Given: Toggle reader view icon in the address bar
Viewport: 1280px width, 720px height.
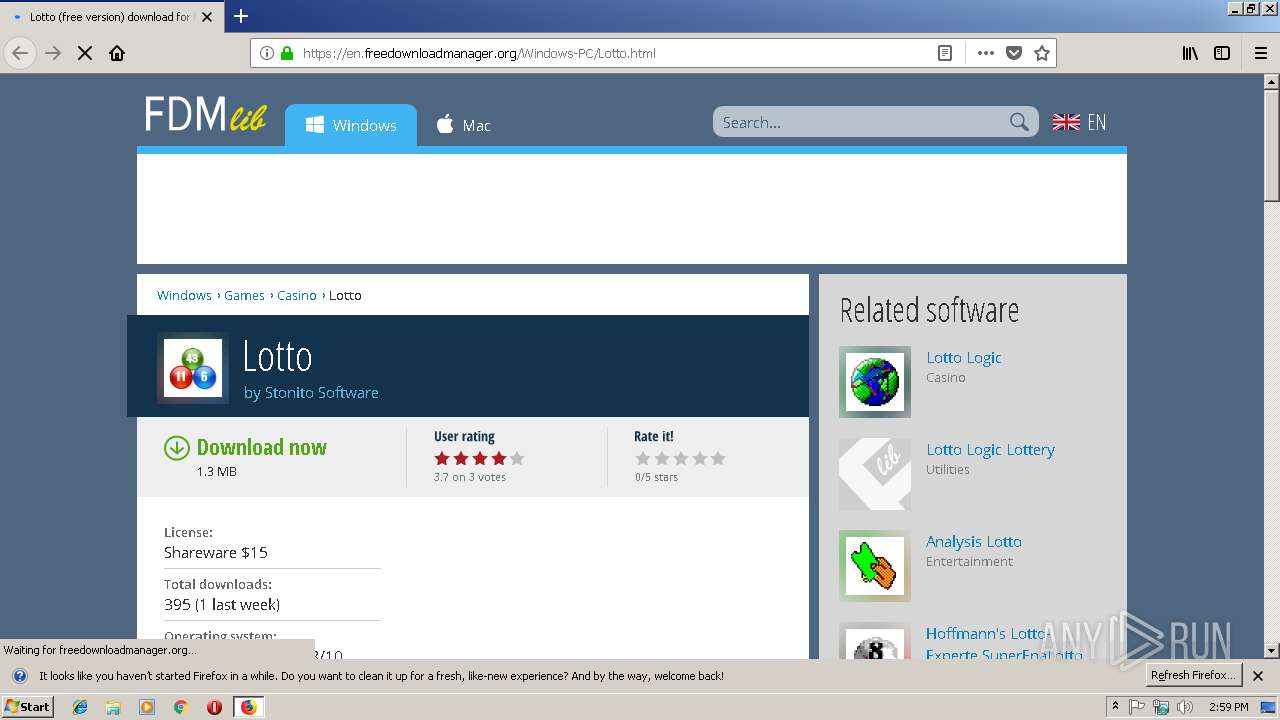Looking at the screenshot, I should coord(945,53).
